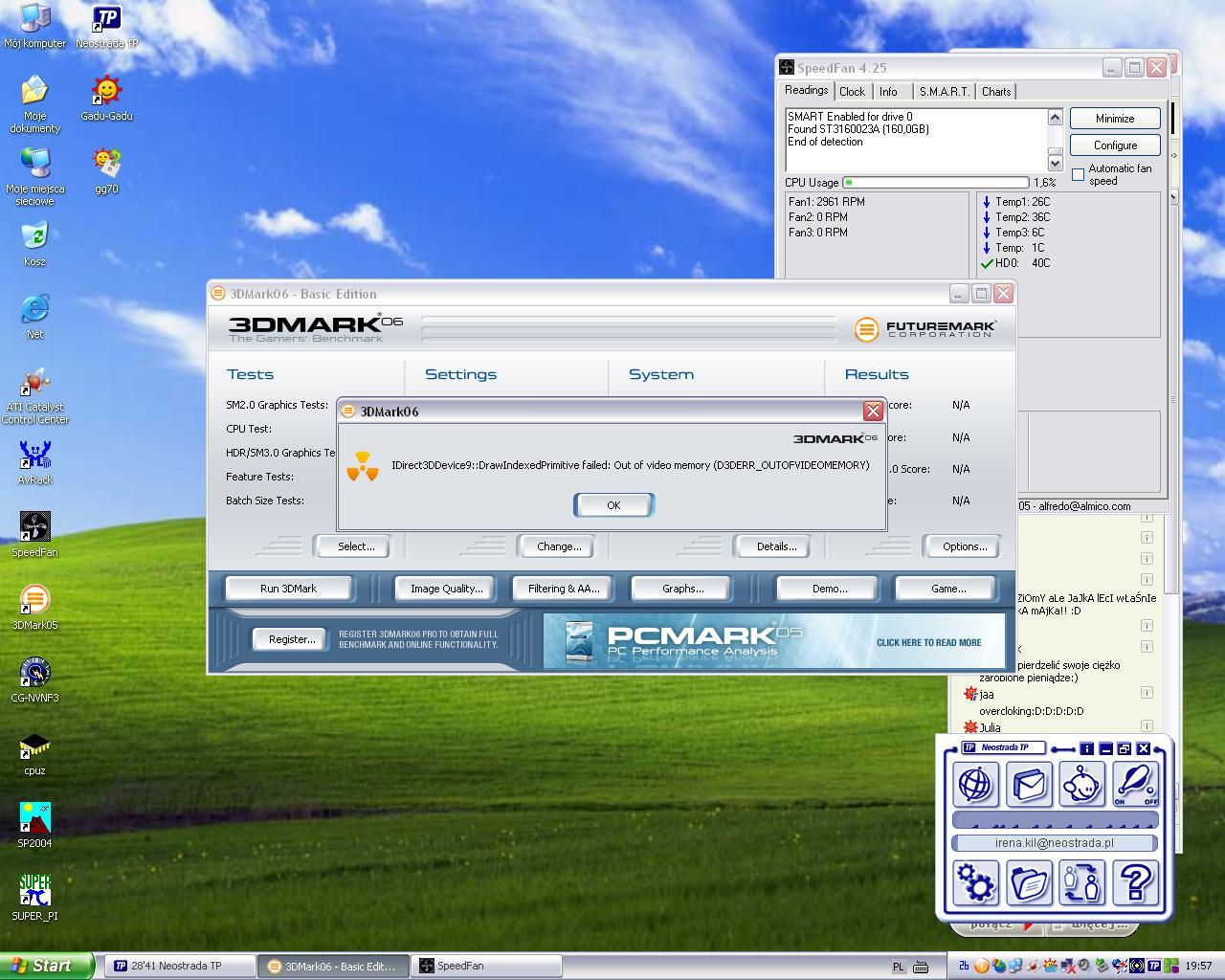Close the 3DMark06 error dialog with X
The height and width of the screenshot is (980, 1225).
point(873,411)
